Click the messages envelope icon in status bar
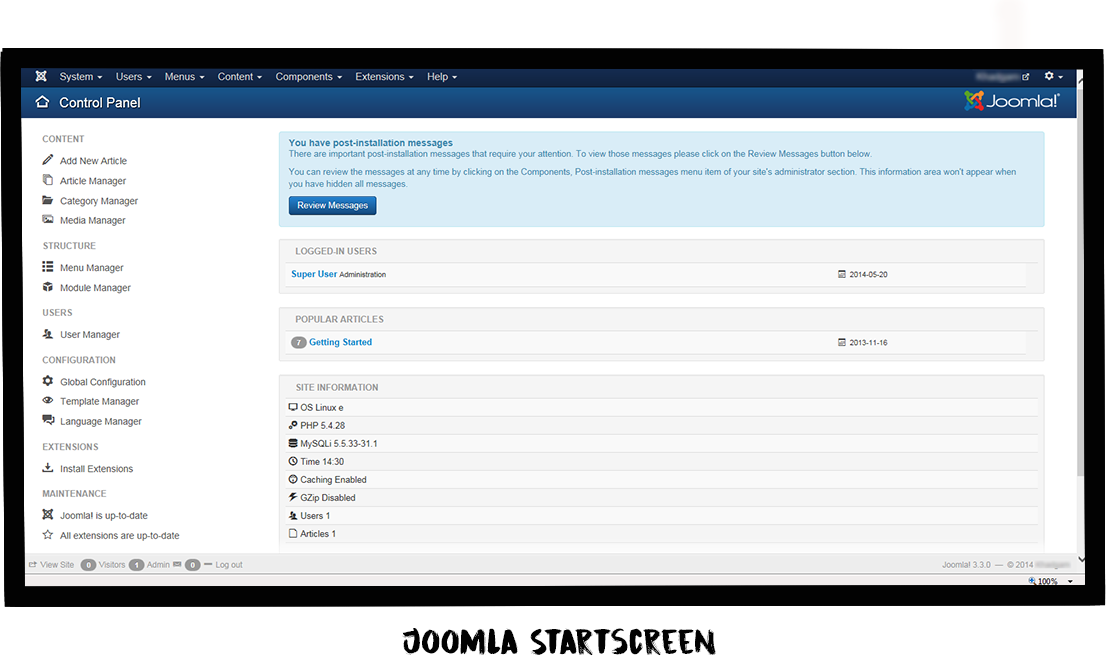This screenshot has width=1106, height=656. click(177, 564)
